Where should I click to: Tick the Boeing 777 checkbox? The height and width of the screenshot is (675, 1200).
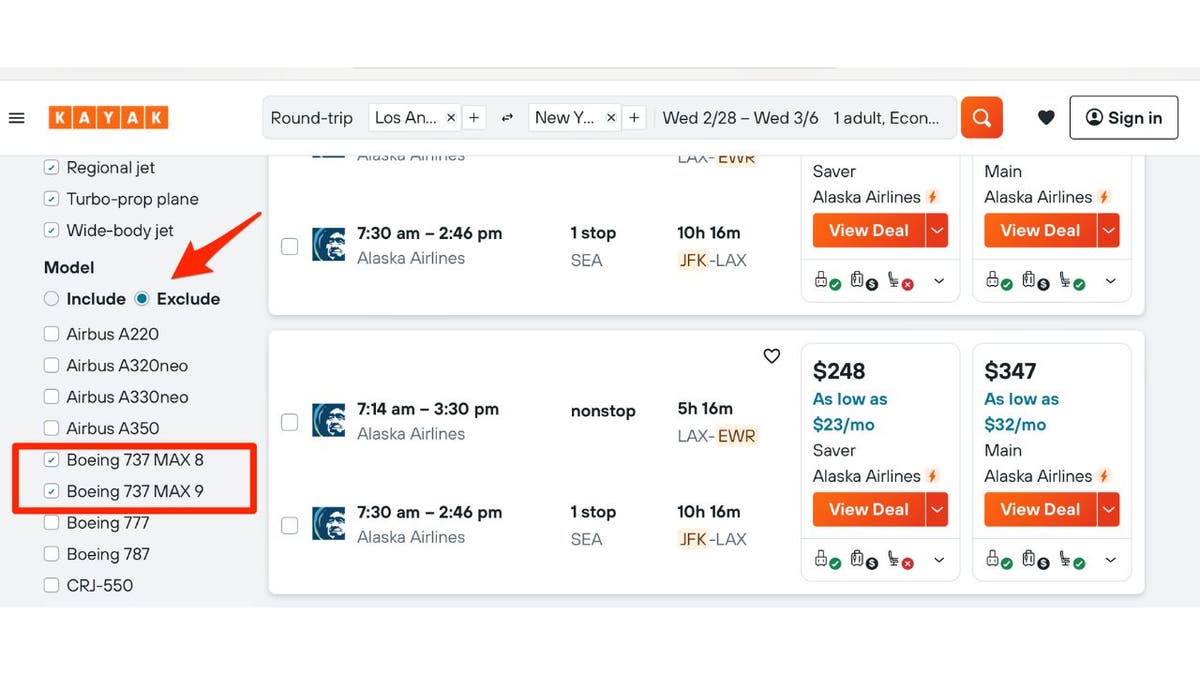pos(51,522)
